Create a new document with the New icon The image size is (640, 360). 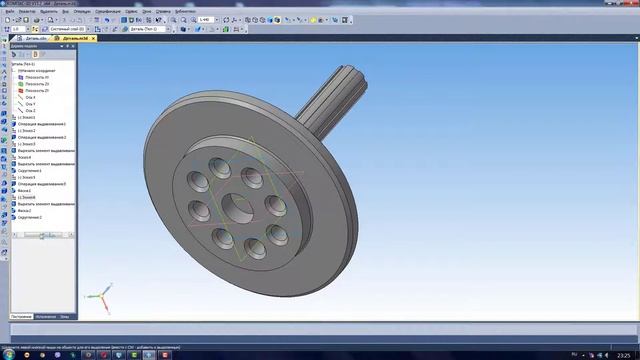pyautogui.click(x=7, y=20)
